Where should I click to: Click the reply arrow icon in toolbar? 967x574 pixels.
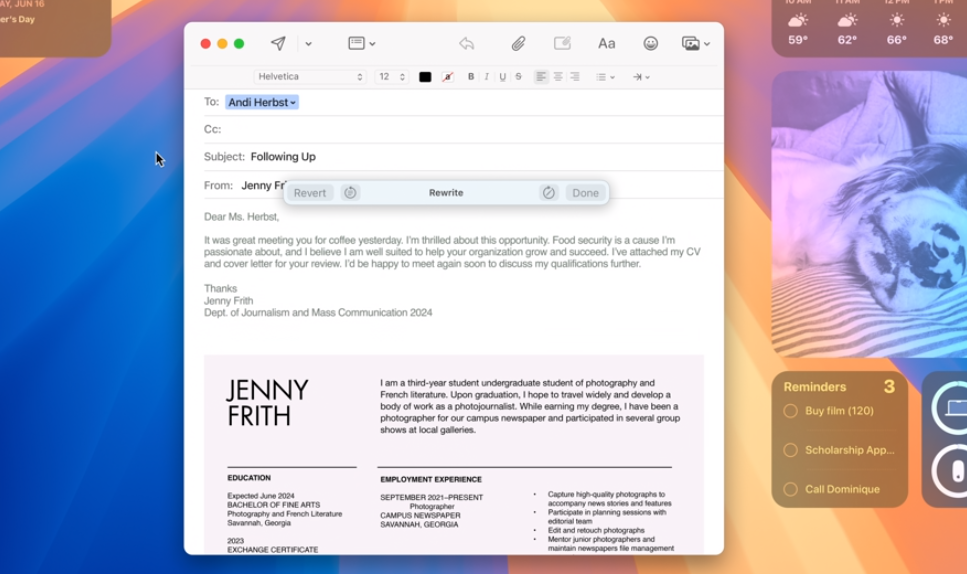(x=467, y=43)
